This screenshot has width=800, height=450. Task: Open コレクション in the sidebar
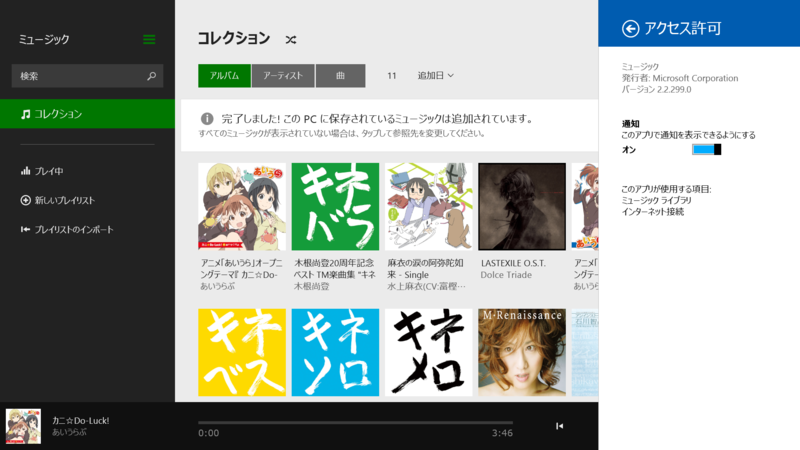point(87,114)
